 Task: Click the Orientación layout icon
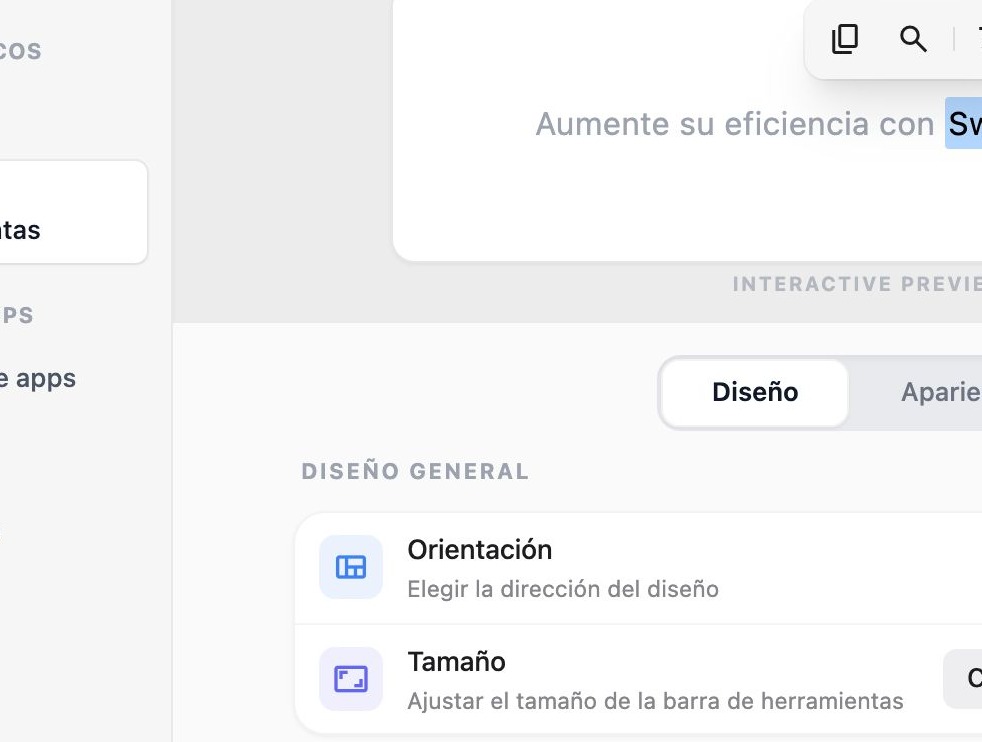tap(351, 567)
